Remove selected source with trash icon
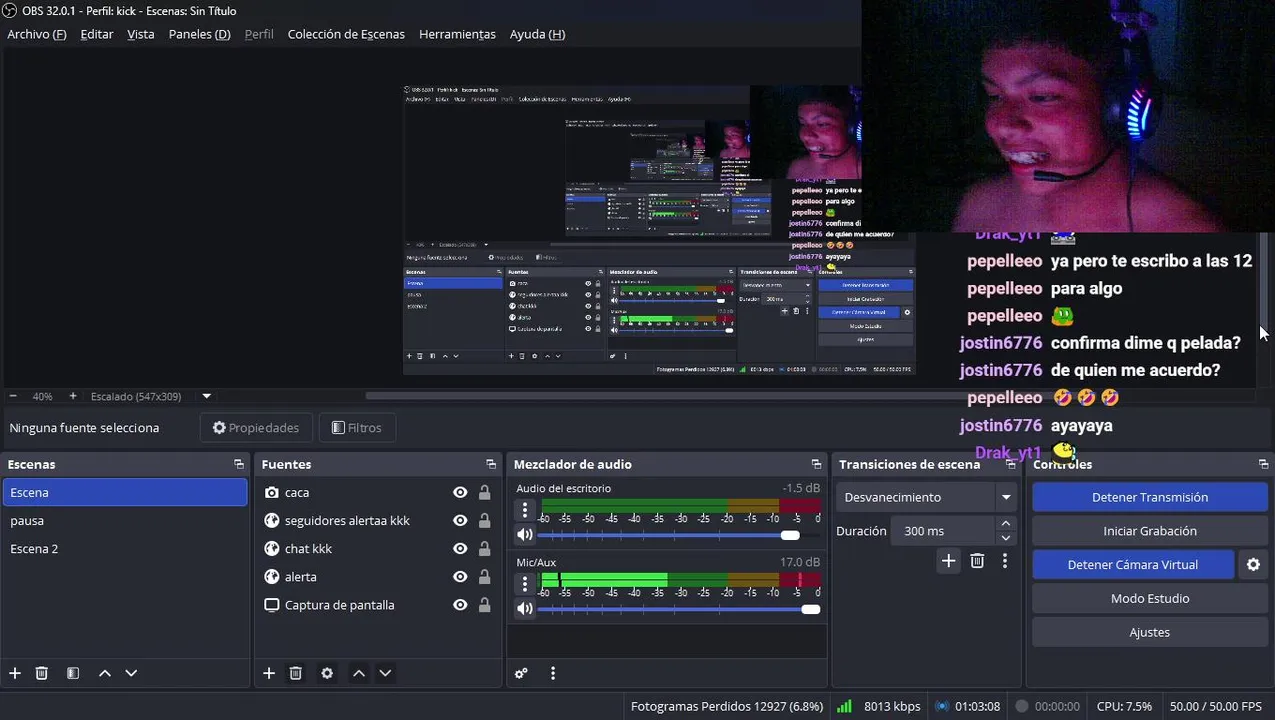The height and width of the screenshot is (720, 1275). [x=296, y=673]
